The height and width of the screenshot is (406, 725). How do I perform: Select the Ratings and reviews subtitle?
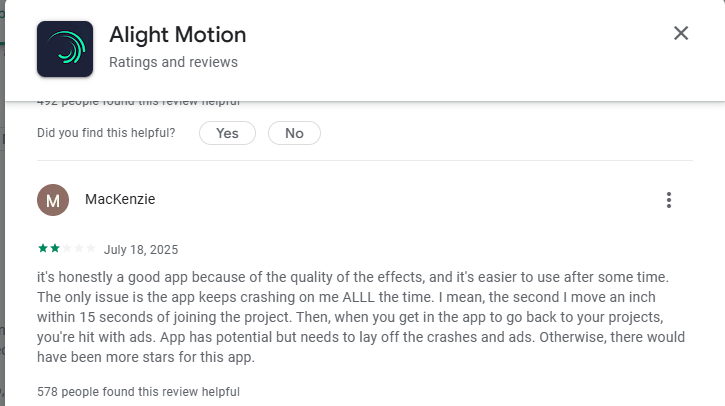pyautogui.click(x=173, y=63)
